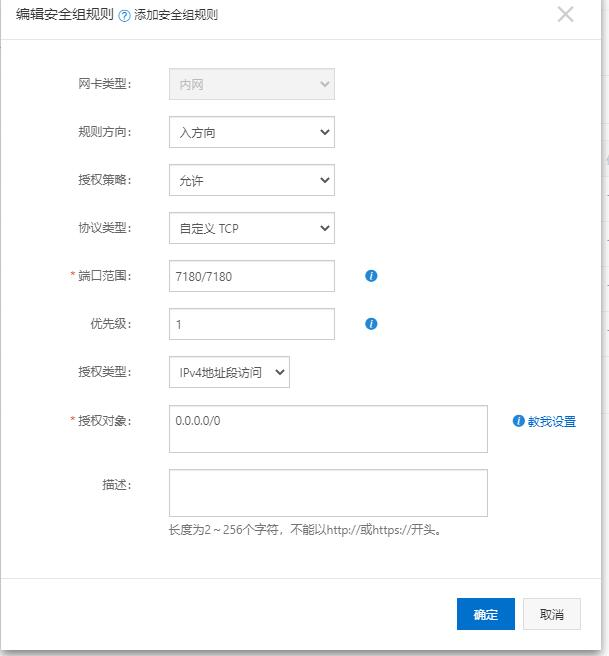Viewport: 609px width, 656px height.
Task: Click the 端口范围 field containing 7180/7180
Action: pos(251,277)
